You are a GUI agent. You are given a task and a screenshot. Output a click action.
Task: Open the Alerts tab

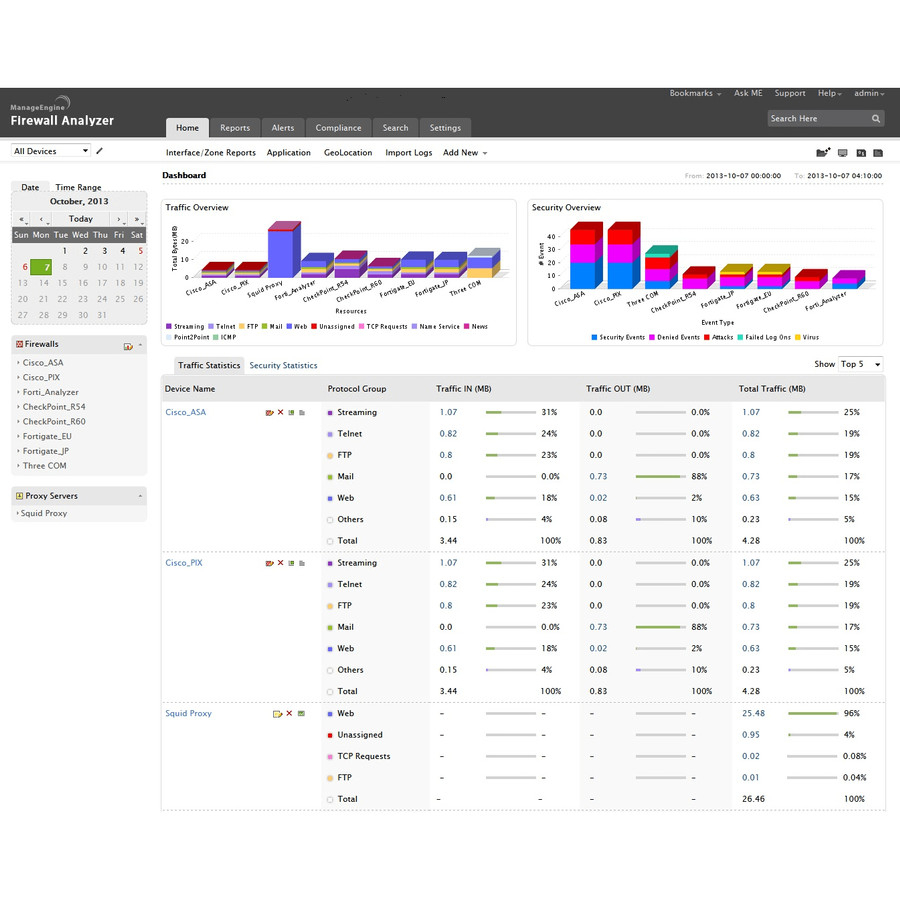pos(282,128)
